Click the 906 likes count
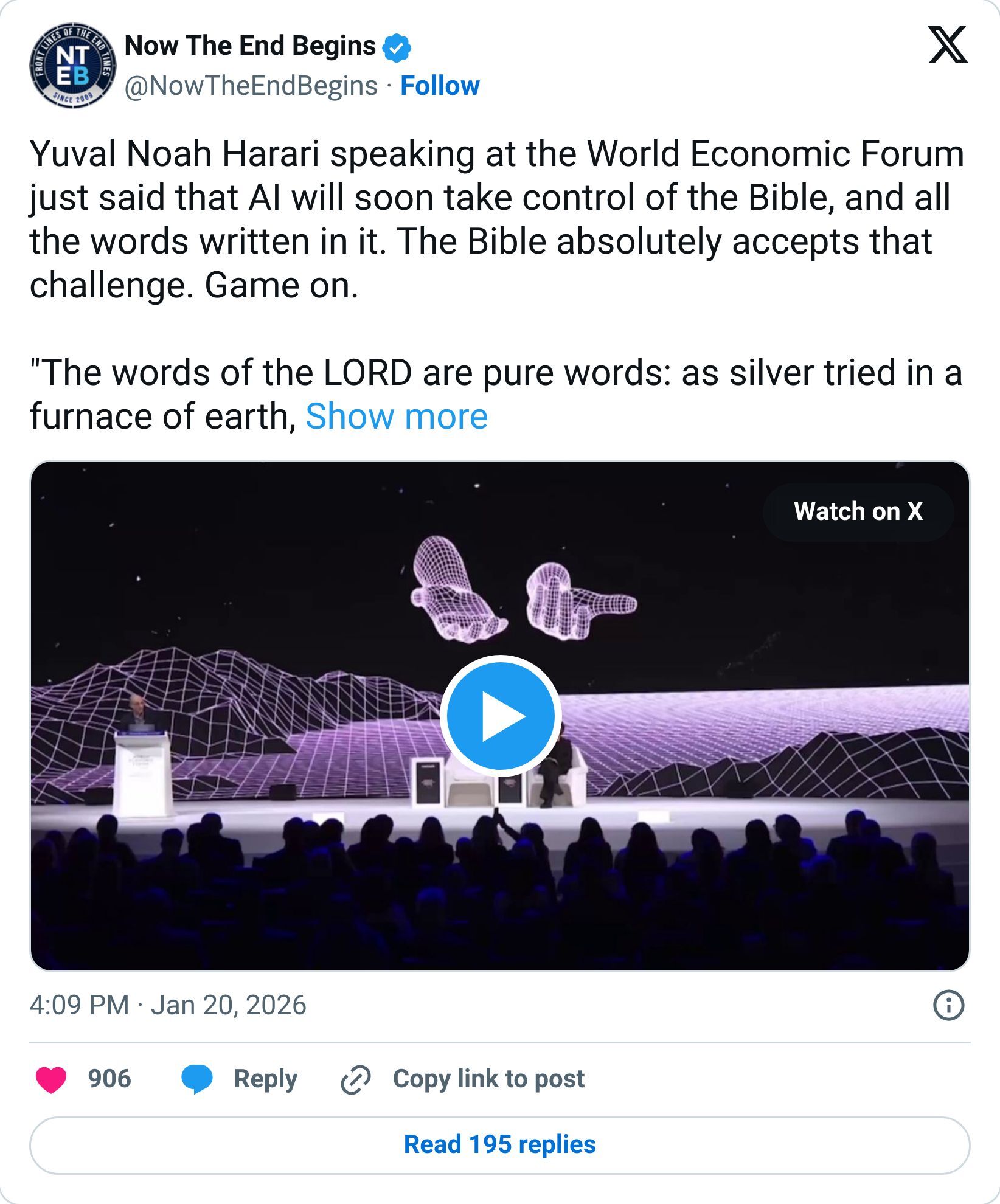 click(x=109, y=1079)
